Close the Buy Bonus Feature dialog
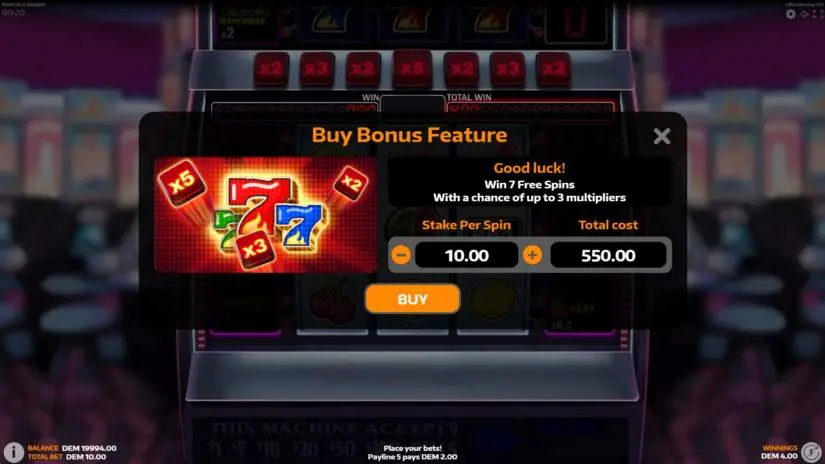Screen dimensions: 825x464 coord(662,136)
